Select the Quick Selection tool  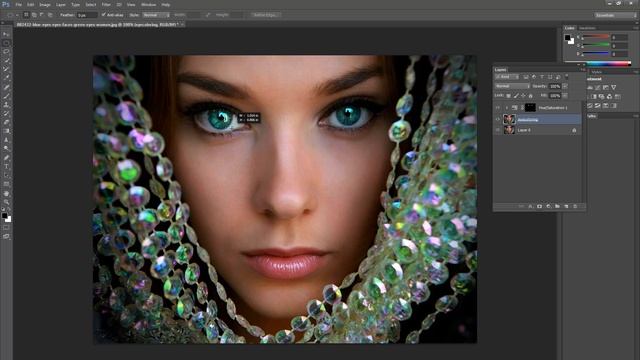click(6, 61)
